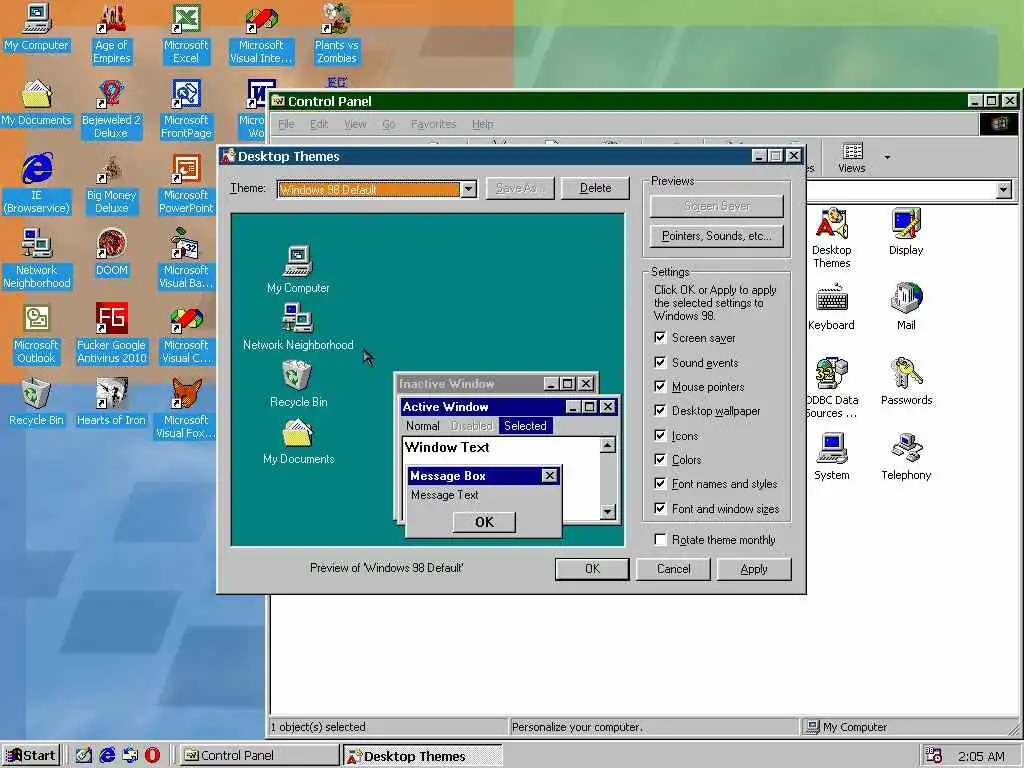The width and height of the screenshot is (1024, 768).
Task: Toggle the Colors checkbox
Action: click(660, 459)
